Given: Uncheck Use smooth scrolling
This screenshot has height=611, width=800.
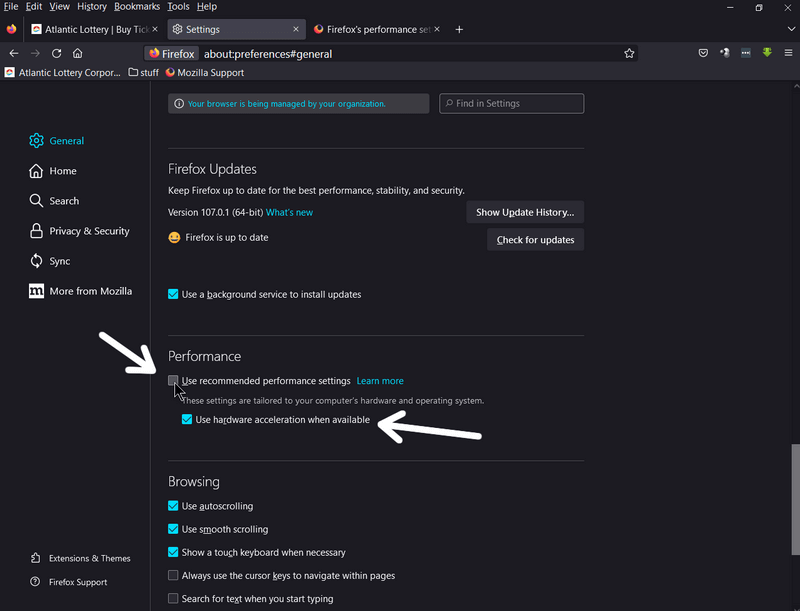Looking at the screenshot, I should click(x=173, y=529).
